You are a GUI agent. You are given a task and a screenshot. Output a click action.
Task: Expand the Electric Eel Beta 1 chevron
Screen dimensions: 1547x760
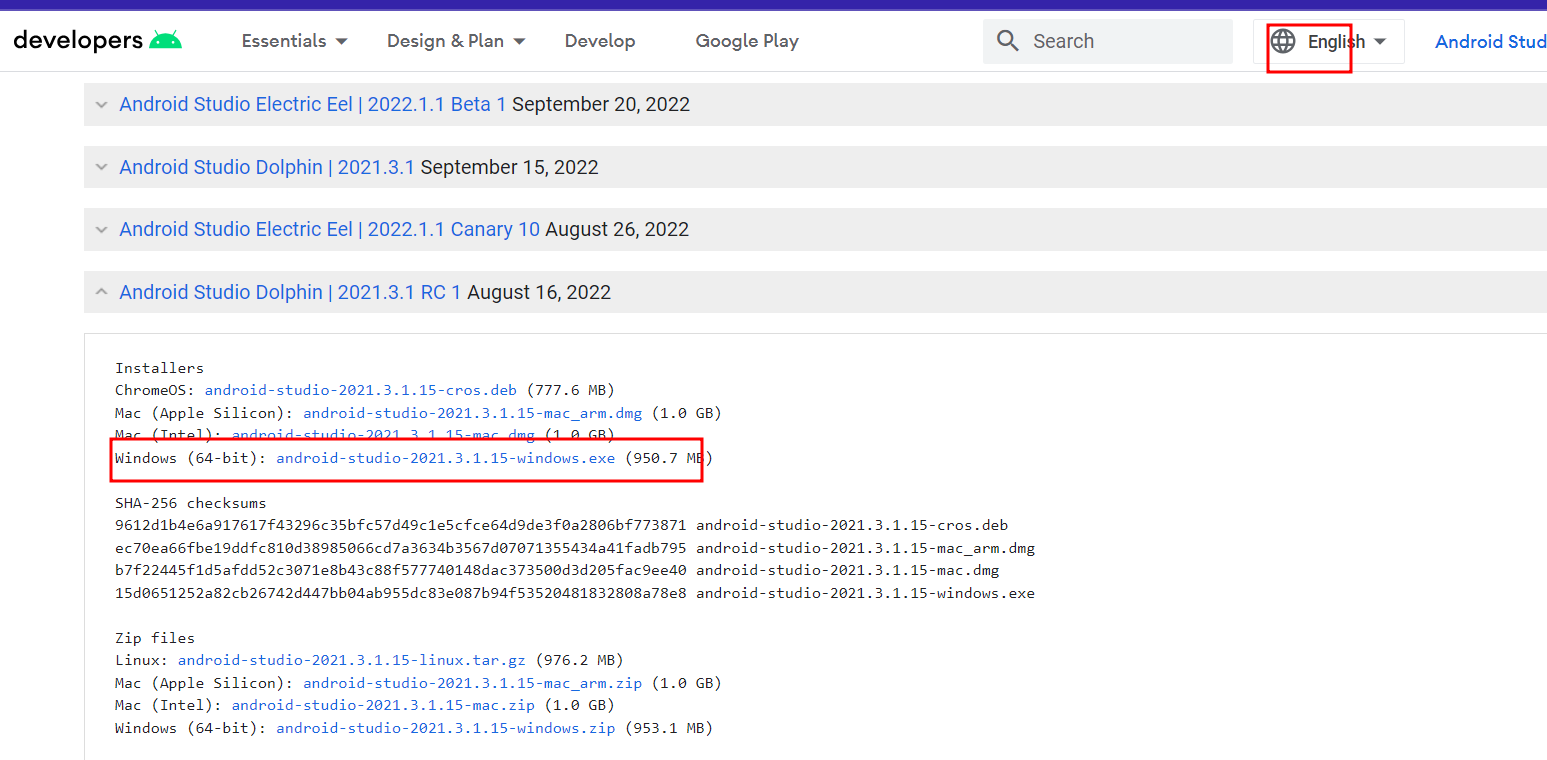pos(101,104)
